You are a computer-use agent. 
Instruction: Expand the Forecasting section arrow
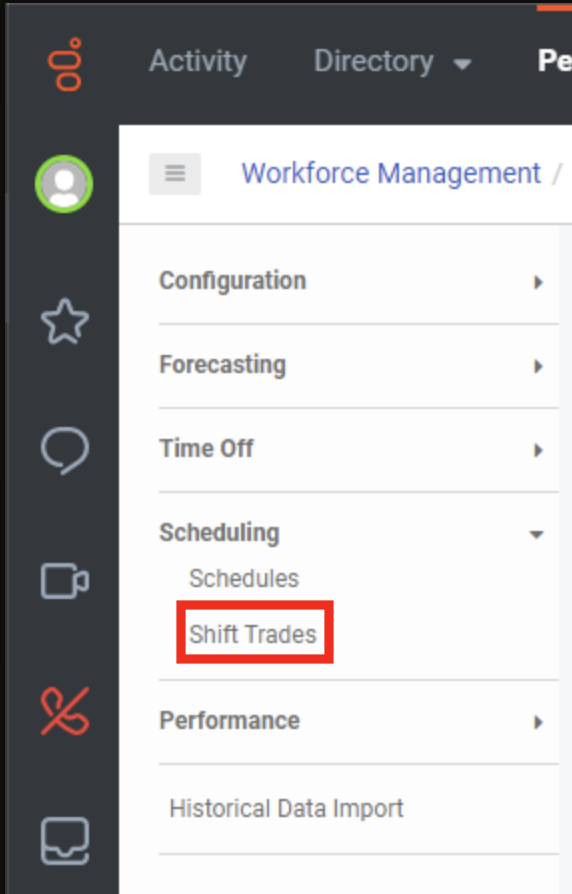pyautogui.click(x=538, y=366)
